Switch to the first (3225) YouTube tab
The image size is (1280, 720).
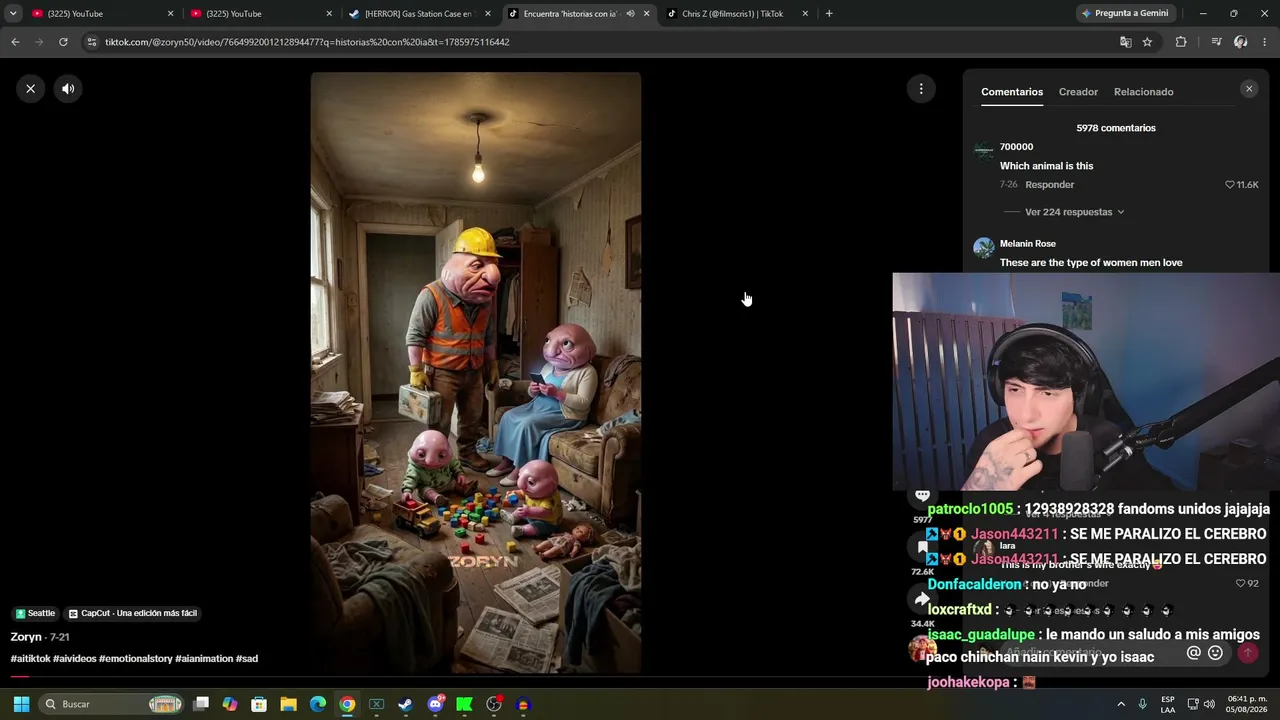click(103, 14)
